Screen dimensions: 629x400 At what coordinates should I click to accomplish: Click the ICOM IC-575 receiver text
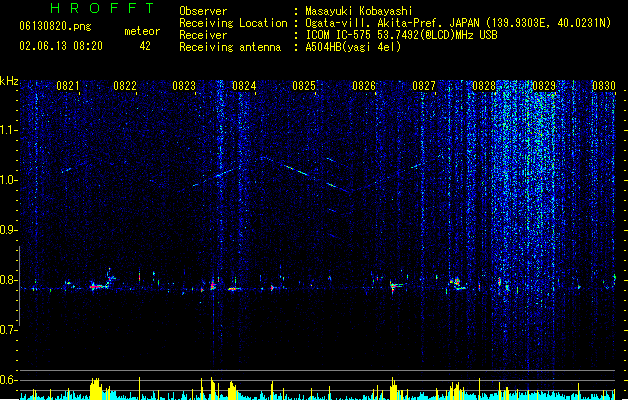point(402,35)
